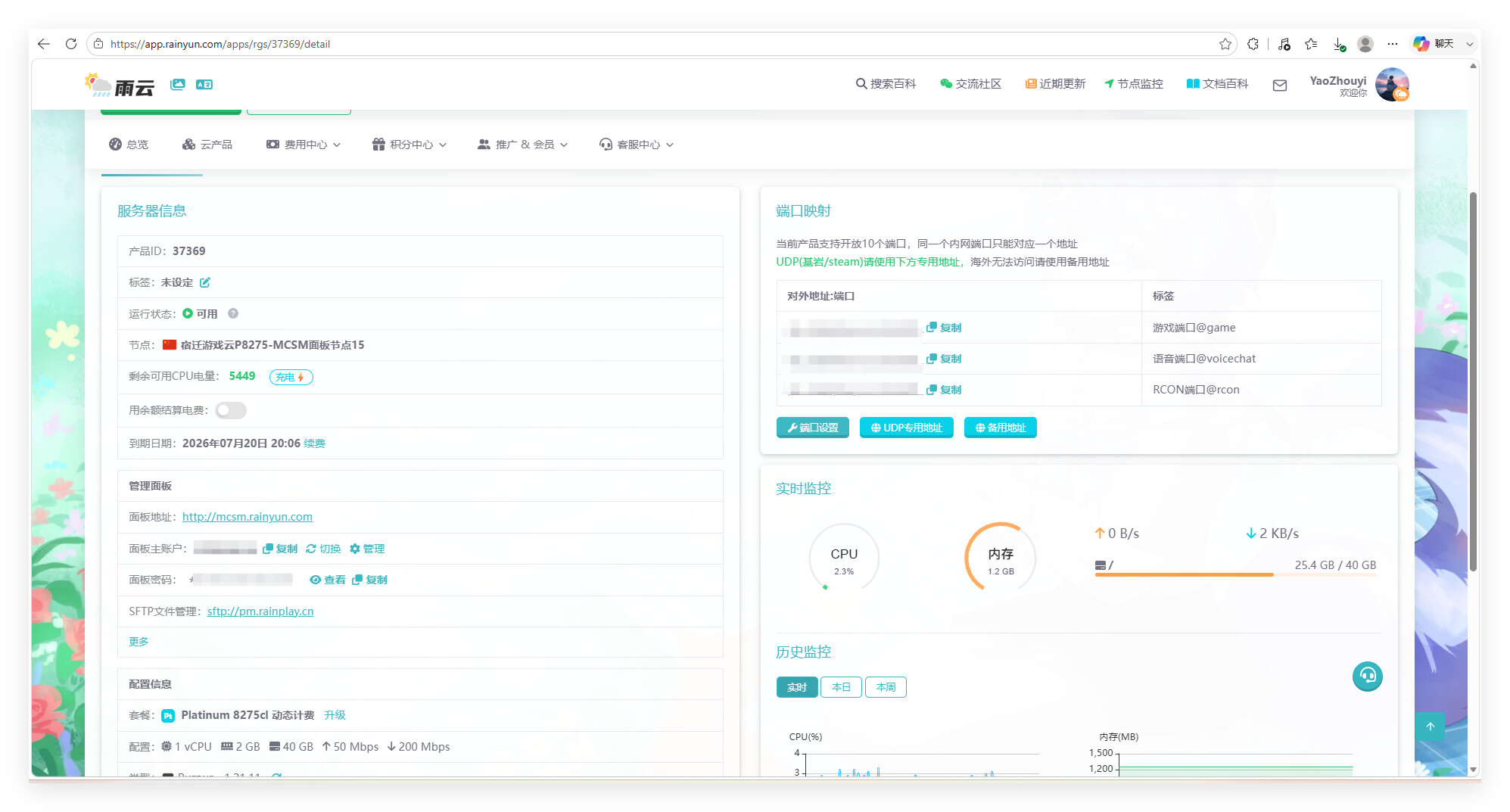The image size is (1510, 812).
Task: Open 交流社区 in the top navigation
Action: click(971, 84)
